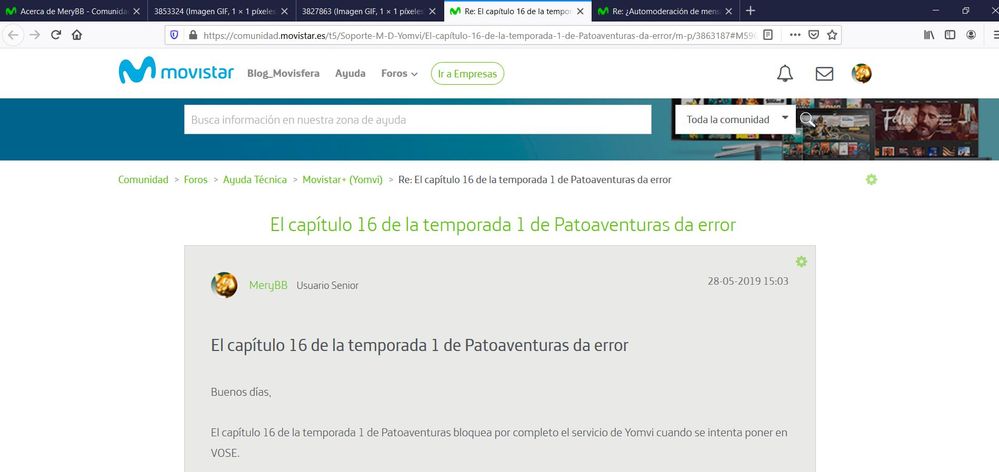Toggle reader view icon in address bar
Image resolution: width=999 pixels, height=472 pixels.
(x=768, y=35)
